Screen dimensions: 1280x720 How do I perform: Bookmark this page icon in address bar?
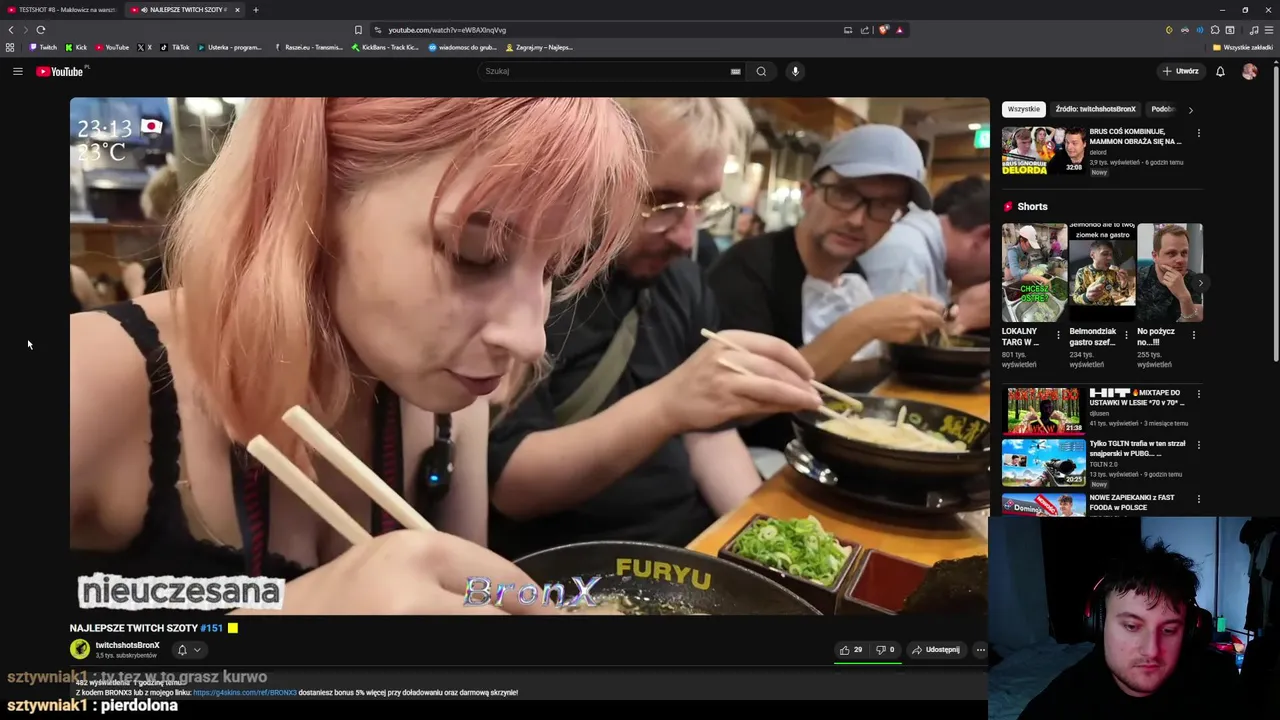[358, 30]
